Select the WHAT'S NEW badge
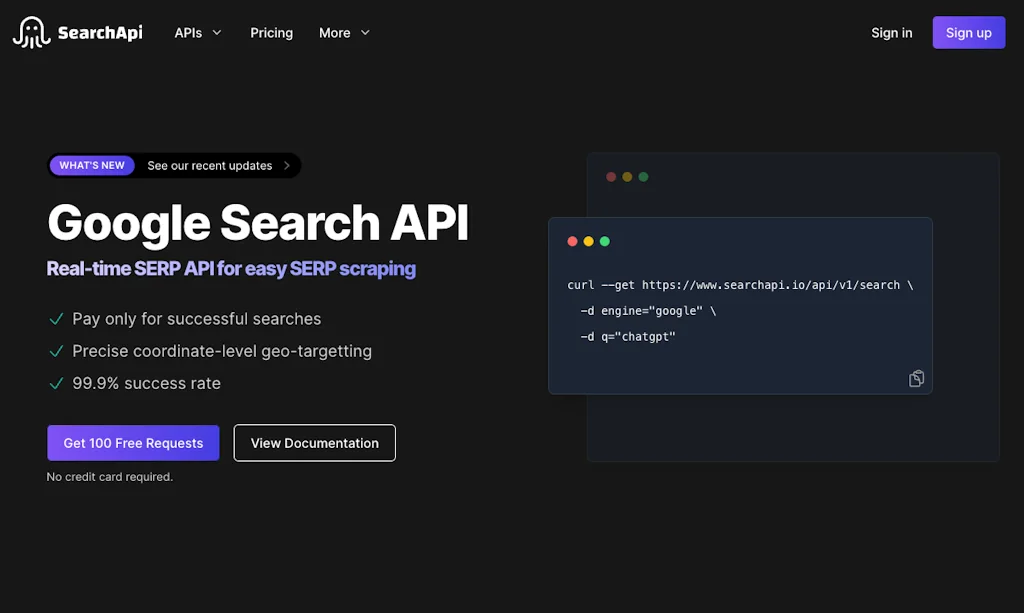Viewport: 1024px width, 613px height. click(92, 166)
